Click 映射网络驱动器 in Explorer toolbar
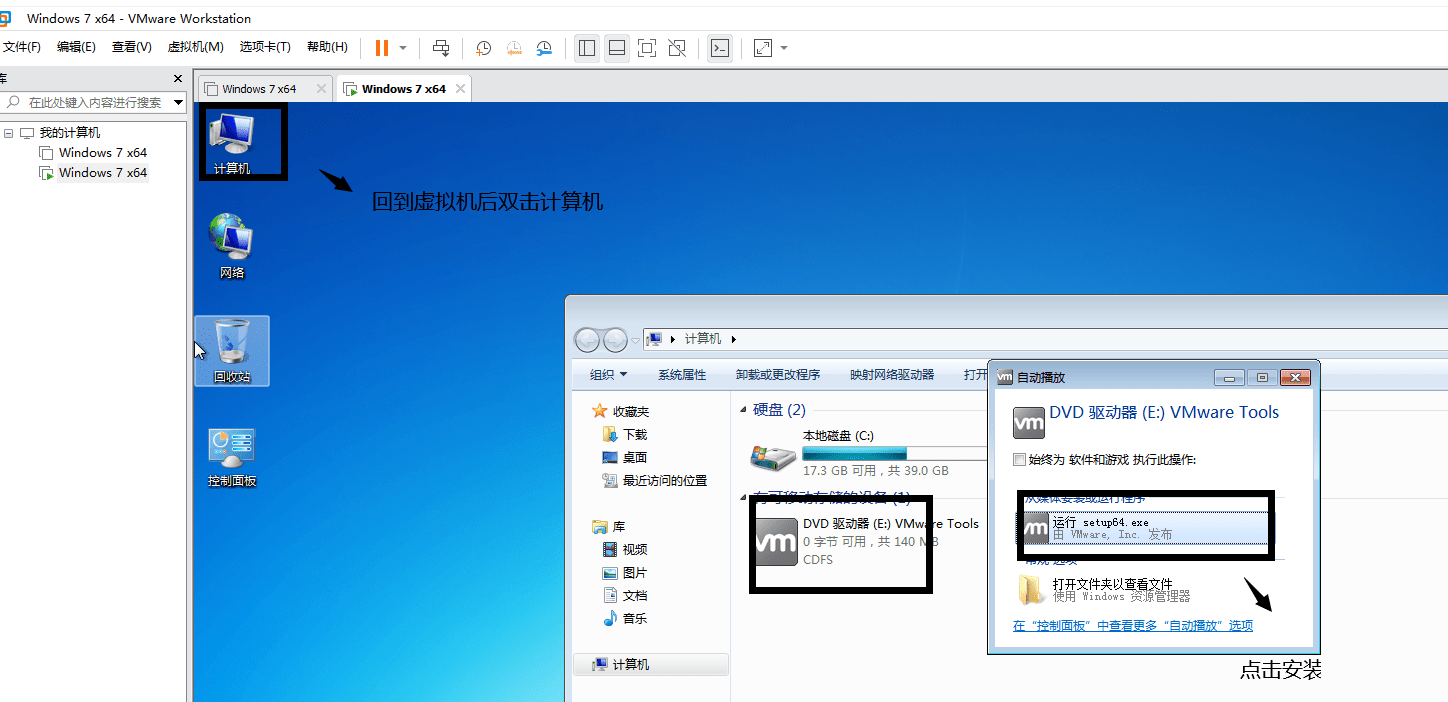The image size is (1448, 702). coord(892,375)
